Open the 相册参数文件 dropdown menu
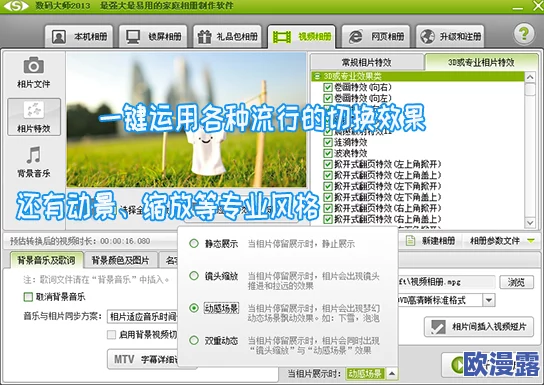This screenshot has height=385, width=544. 501,241
